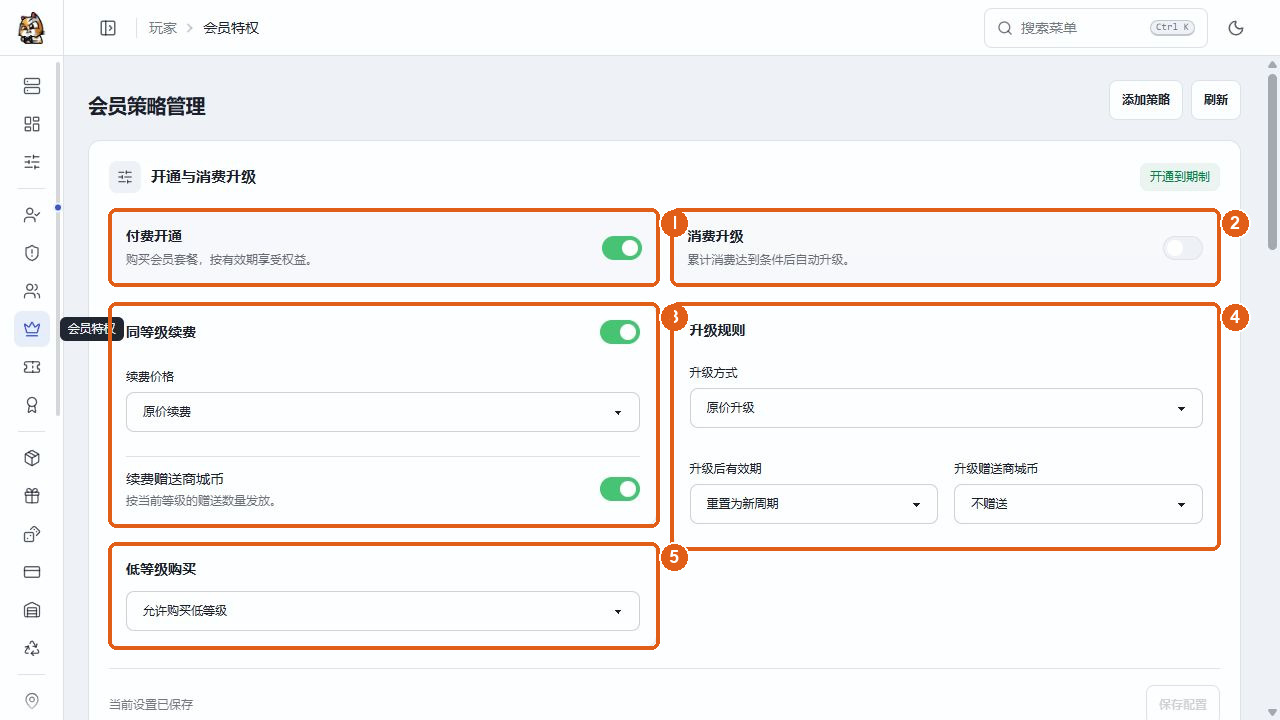This screenshot has height=720, width=1280.
Task: Click the 保存配置 button
Action: [x=1183, y=704]
